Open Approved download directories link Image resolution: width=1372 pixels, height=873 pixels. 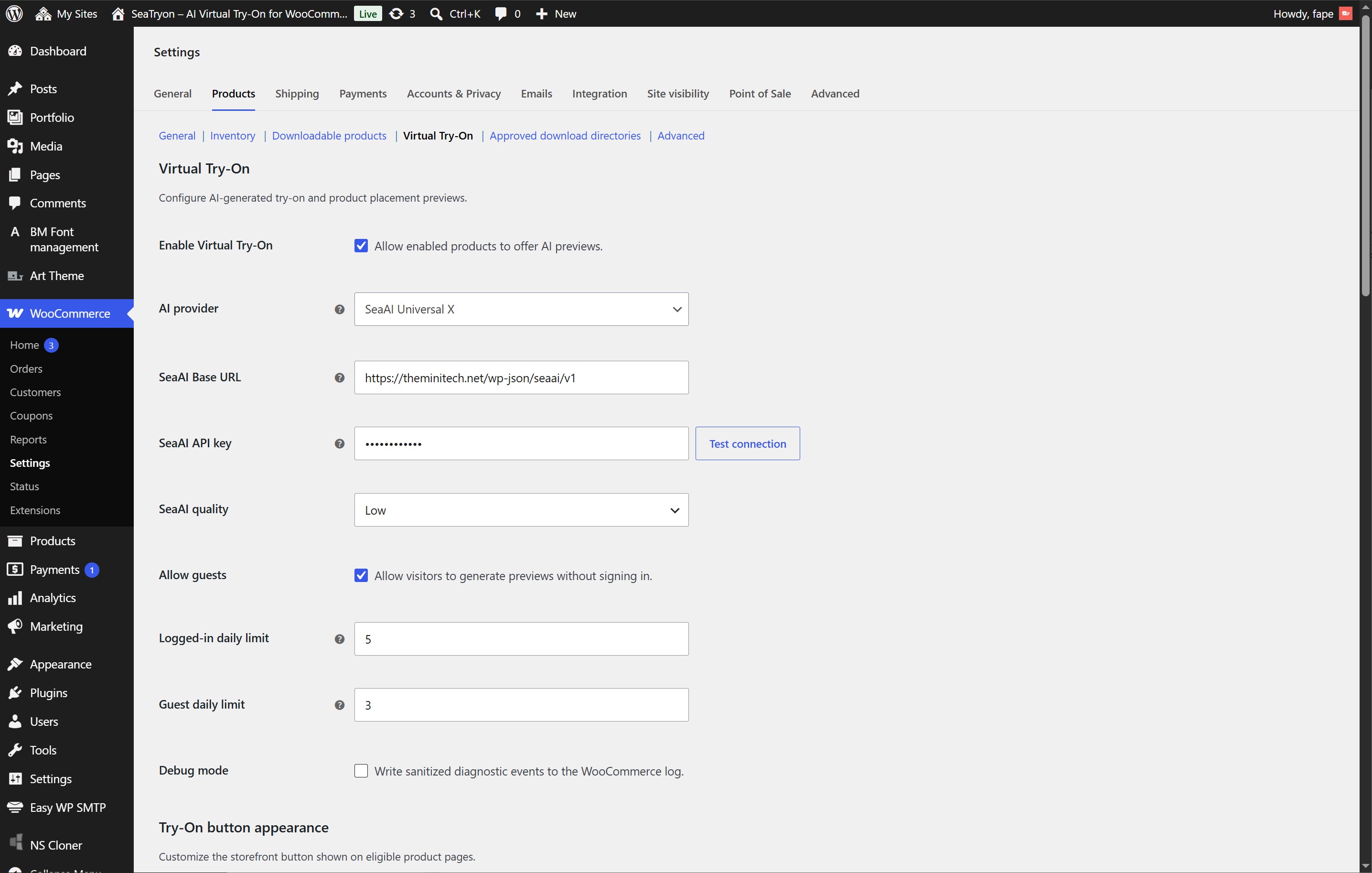(x=565, y=136)
